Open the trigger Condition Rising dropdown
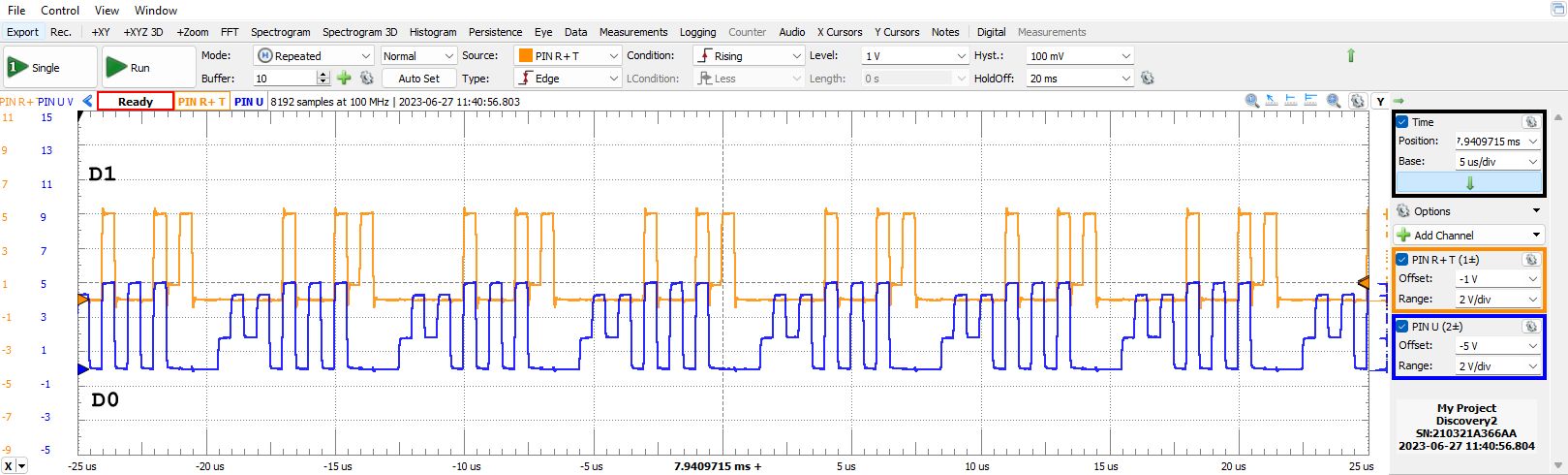Screen dimensions: 1568x475 (x=749, y=56)
